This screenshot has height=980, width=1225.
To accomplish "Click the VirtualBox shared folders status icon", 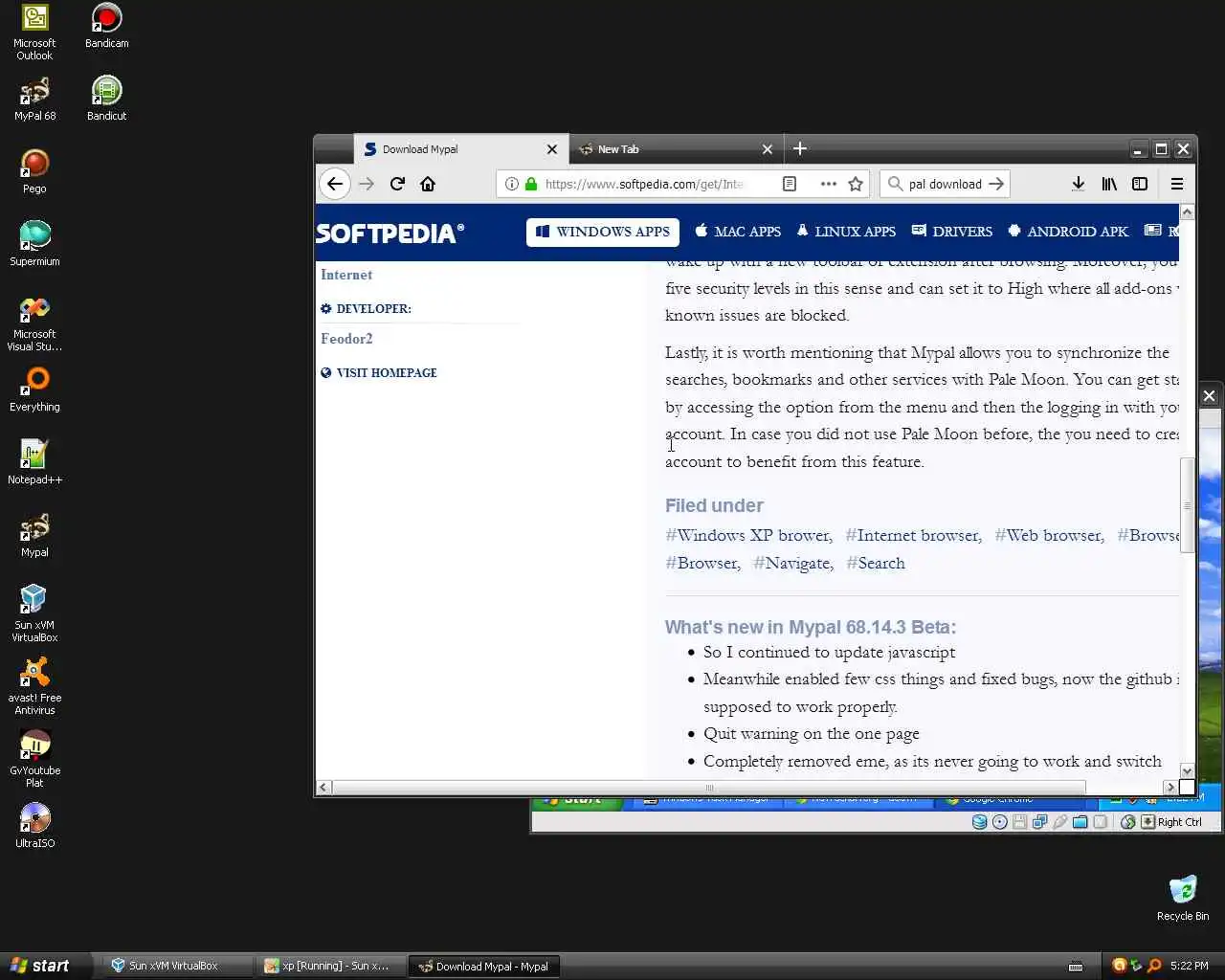I will click(1080, 822).
